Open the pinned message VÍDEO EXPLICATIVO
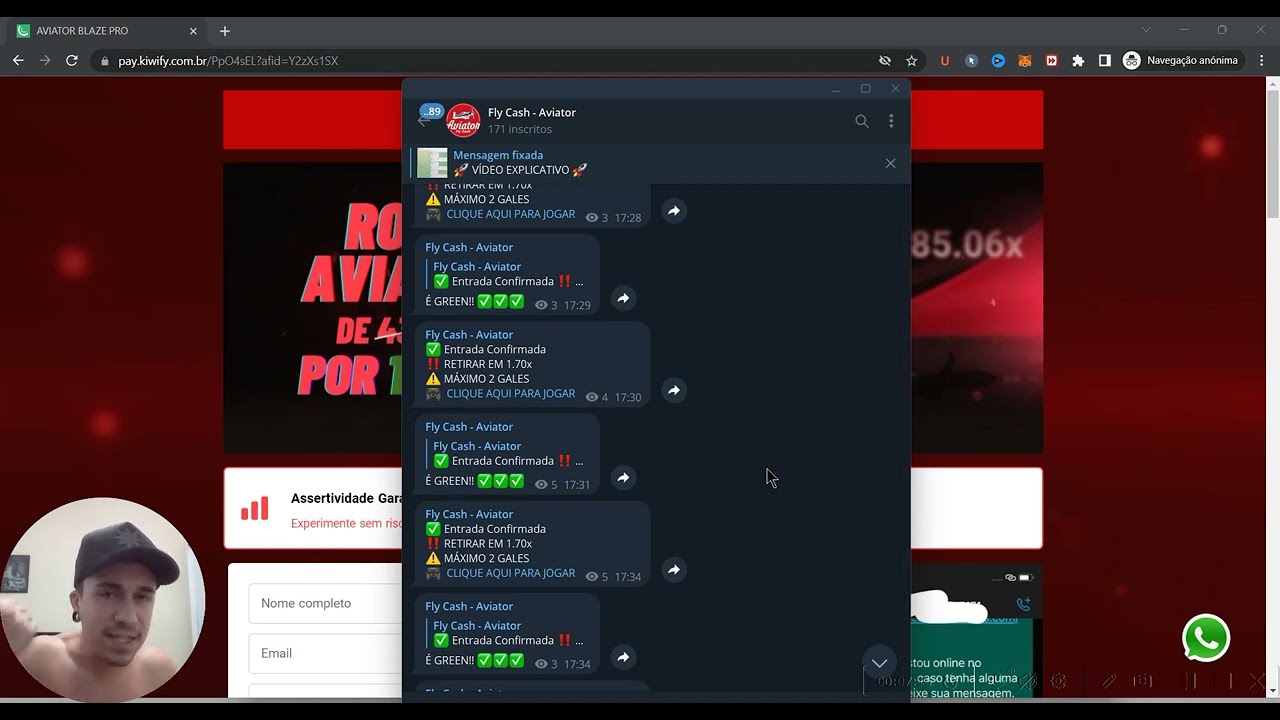The image size is (1280, 720). (x=640, y=163)
